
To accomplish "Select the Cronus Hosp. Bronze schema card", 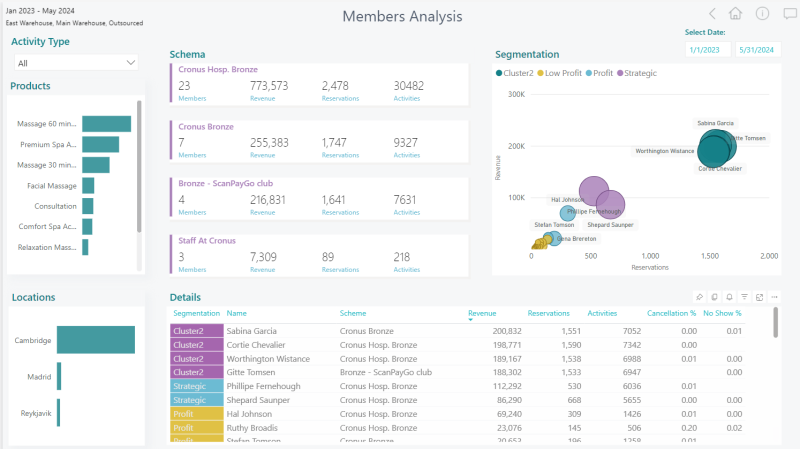I will pyautogui.click(x=319, y=84).
